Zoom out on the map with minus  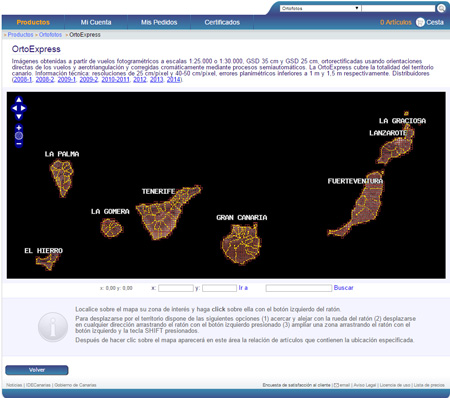19,144
